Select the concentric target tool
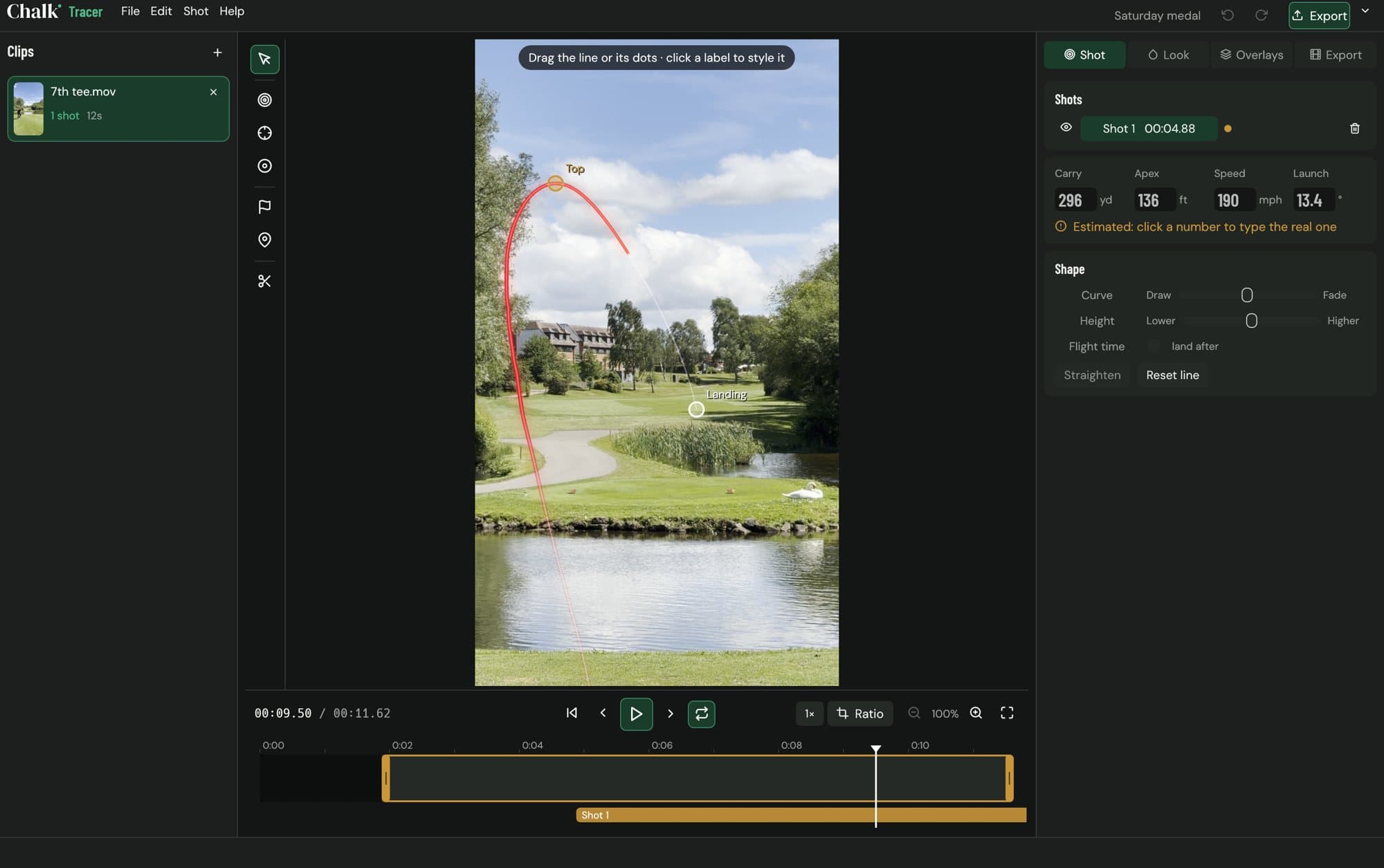Screen dimensions: 1384x868 (264, 100)
